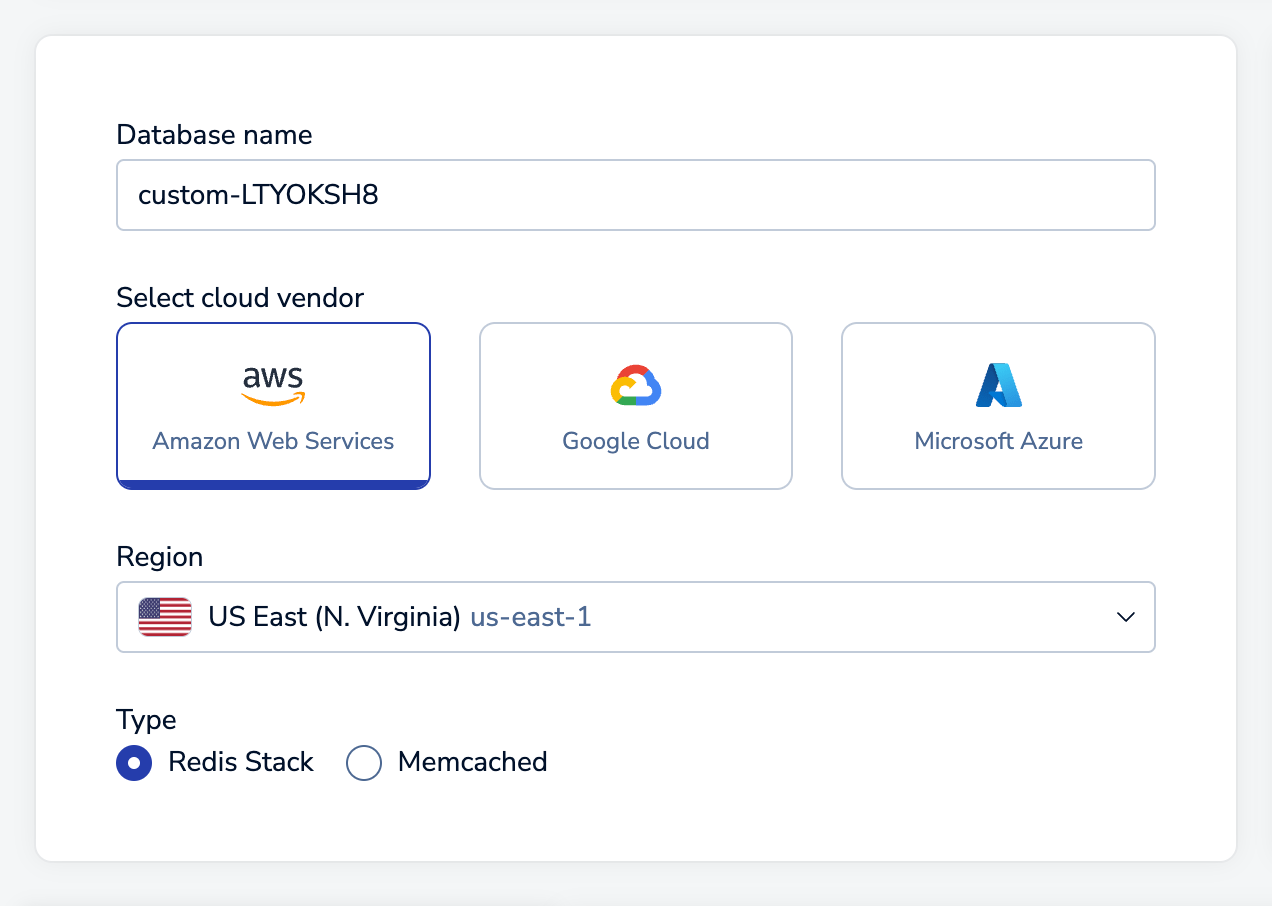Click the Microsoft Azure logo icon

998,386
